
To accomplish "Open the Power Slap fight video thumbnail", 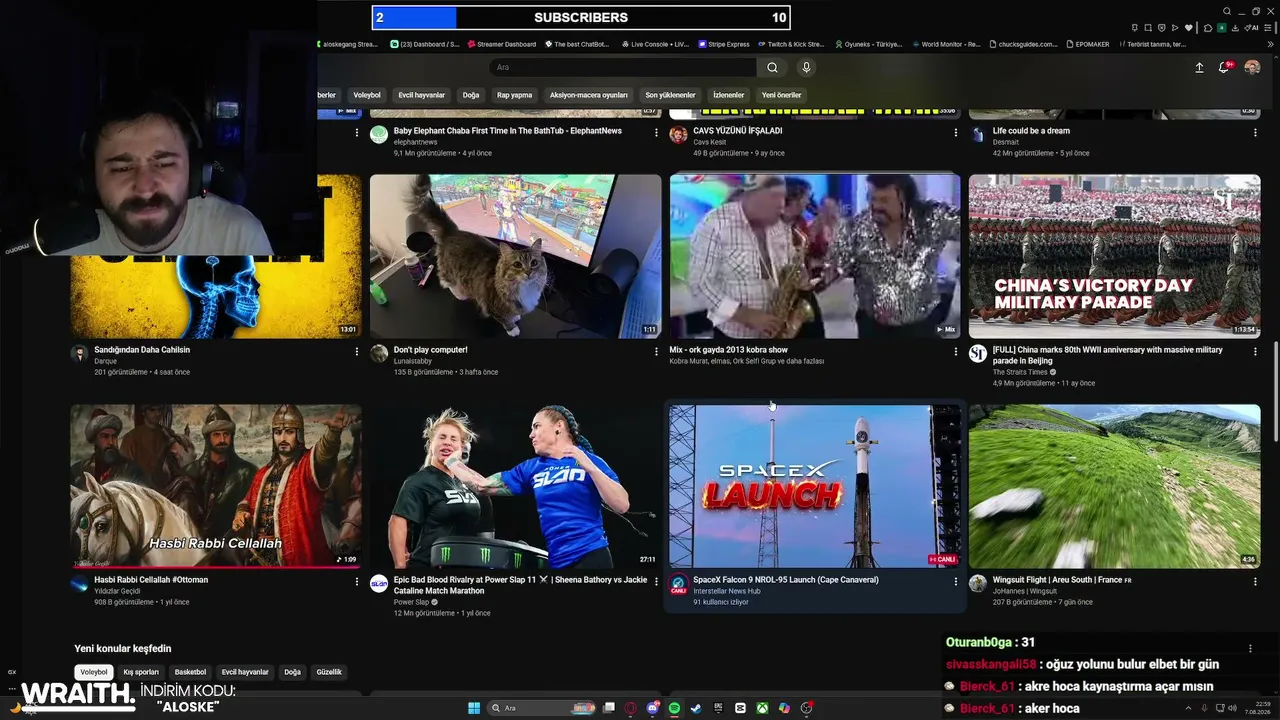I will tap(516, 486).
